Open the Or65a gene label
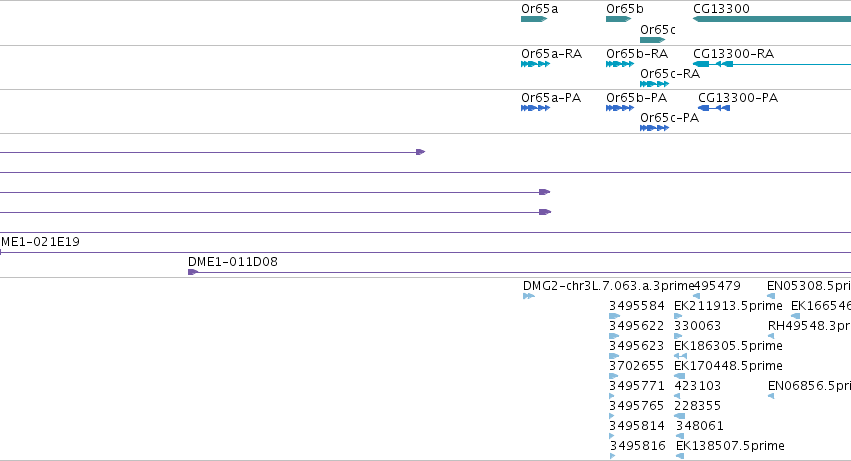 click(539, 9)
